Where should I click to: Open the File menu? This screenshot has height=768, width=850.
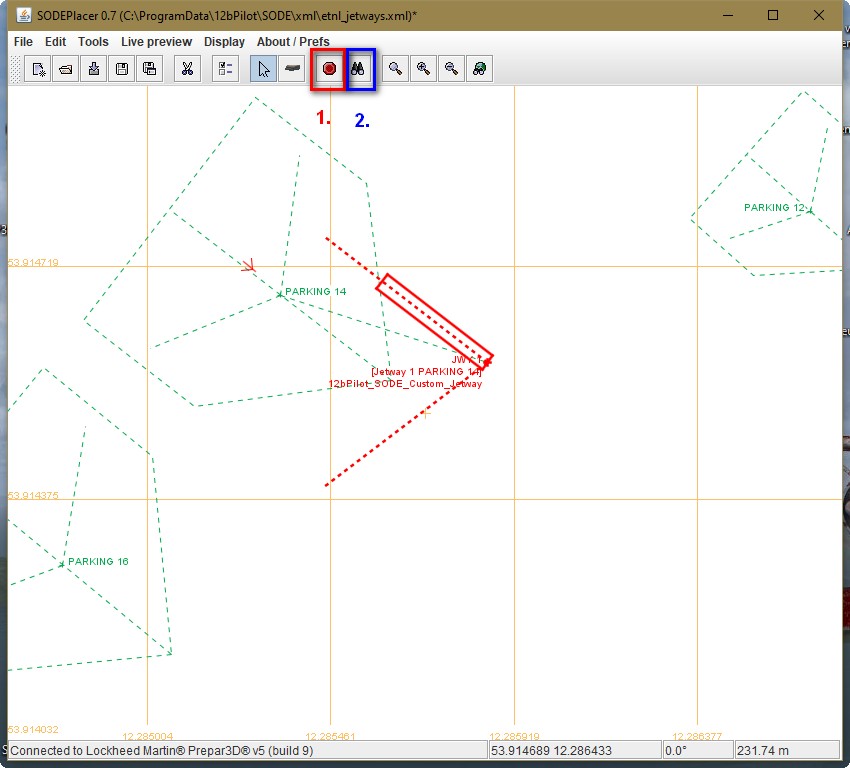pyautogui.click(x=23, y=42)
